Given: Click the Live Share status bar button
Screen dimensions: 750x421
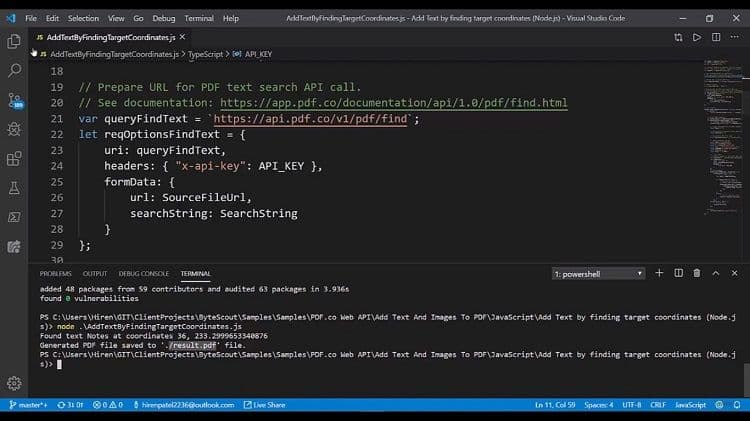Looking at the screenshot, I should click(265, 405).
